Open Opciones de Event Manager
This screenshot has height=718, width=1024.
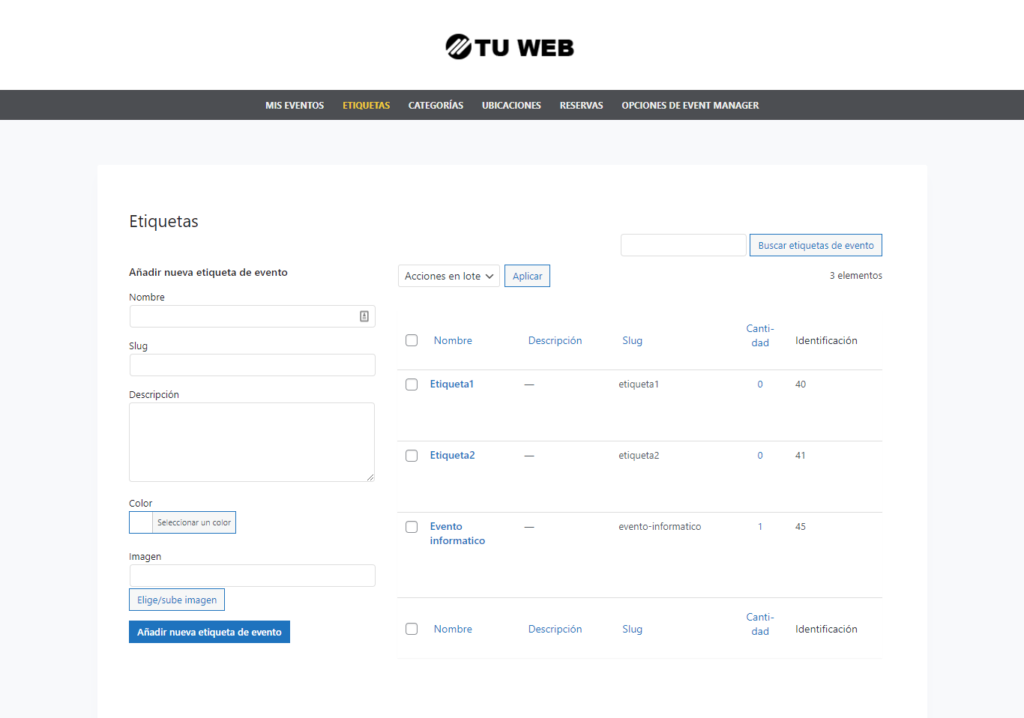(x=689, y=104)
